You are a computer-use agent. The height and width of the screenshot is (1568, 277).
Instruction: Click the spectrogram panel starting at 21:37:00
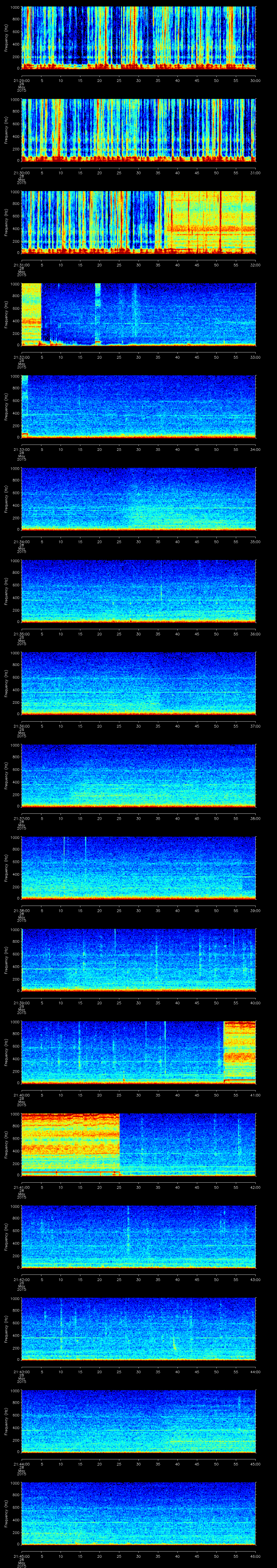coord(138,775)
